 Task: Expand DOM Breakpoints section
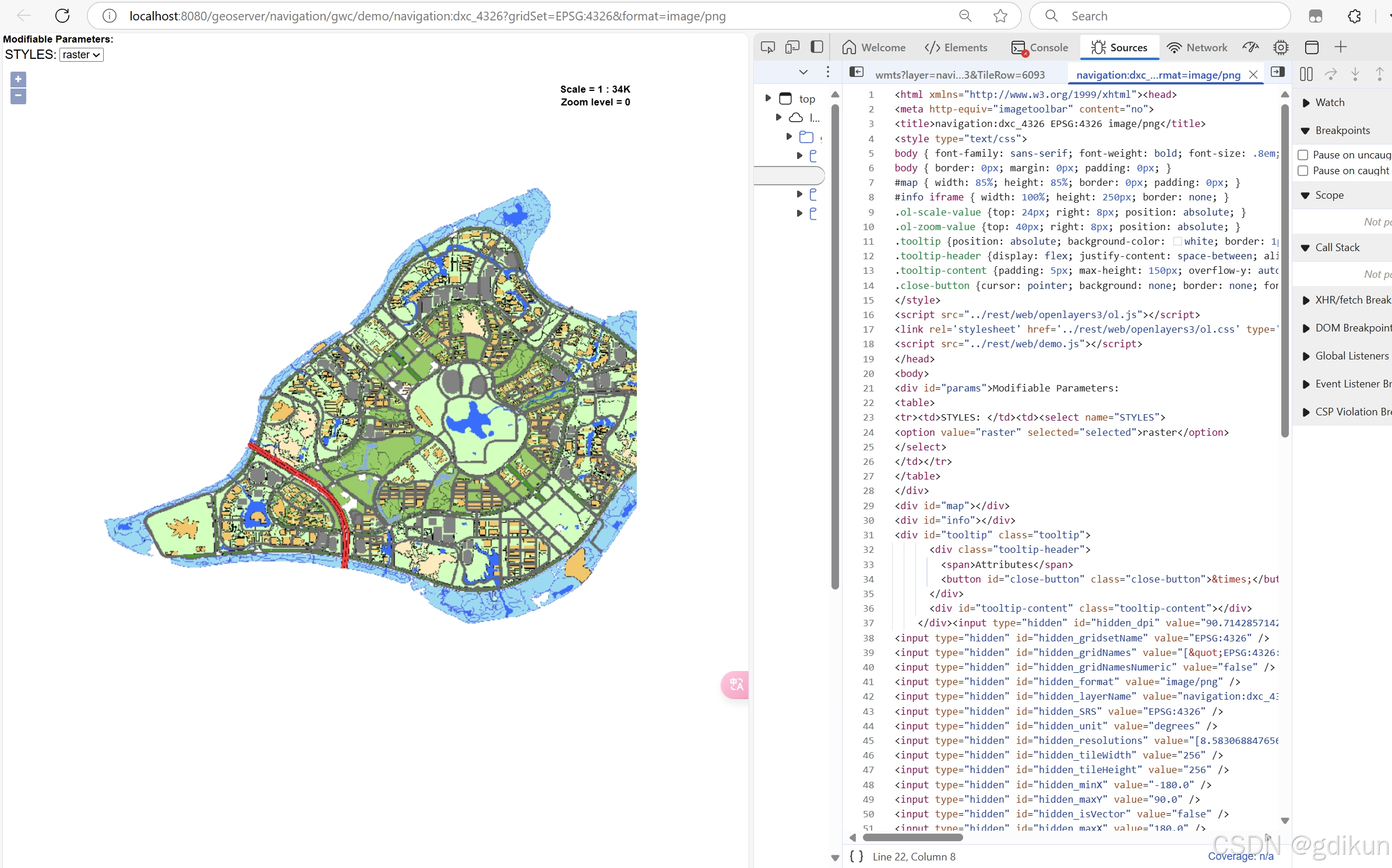click(1306, 328)
